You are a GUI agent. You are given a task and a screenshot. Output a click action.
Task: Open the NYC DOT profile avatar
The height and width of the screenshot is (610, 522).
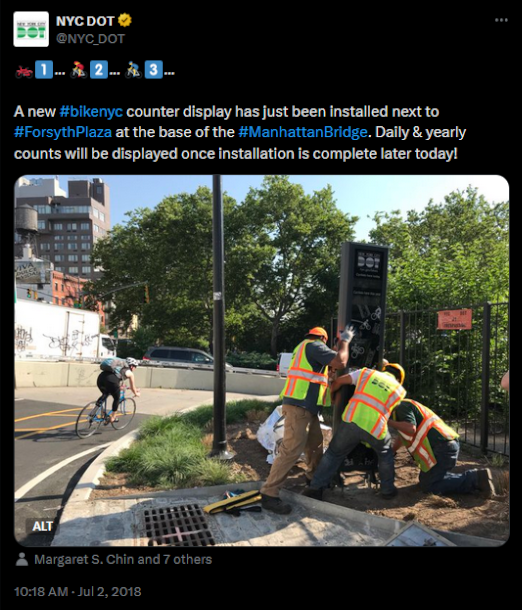point(31,29)
